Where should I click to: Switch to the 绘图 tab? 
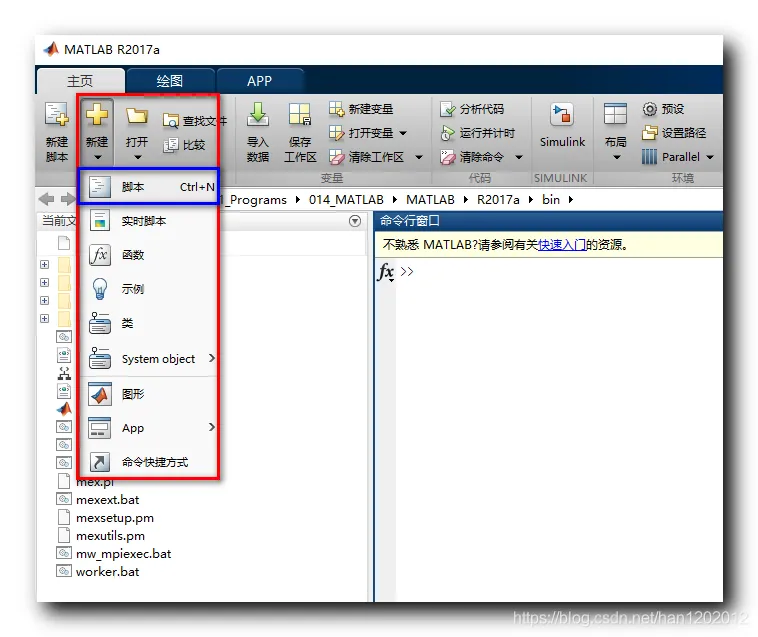point(170,81)
